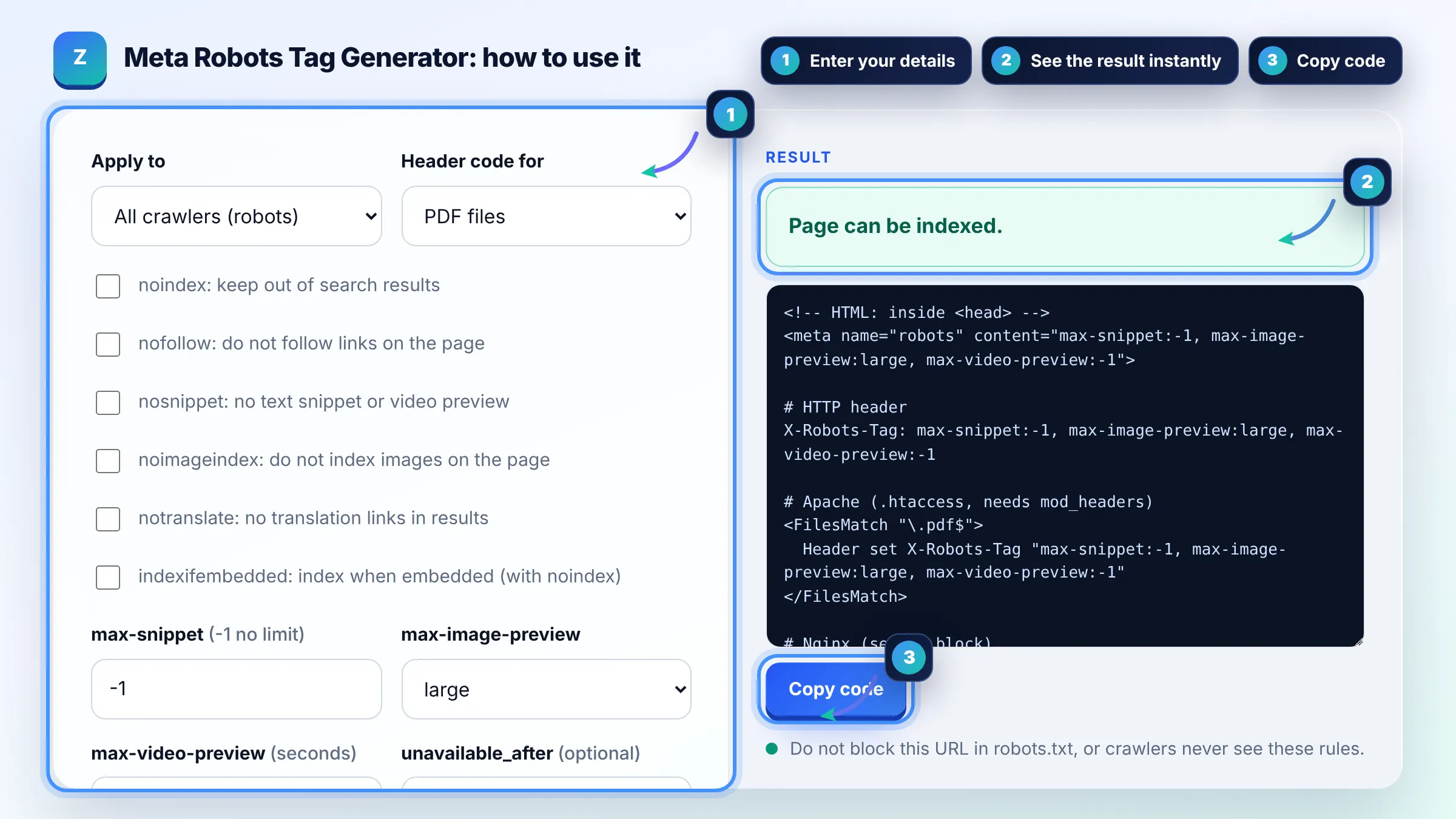This screenshot has height=819, width=1456.
Task: Click the 'noindex: keep out of search results' label
Action: (x=289, y=285)
